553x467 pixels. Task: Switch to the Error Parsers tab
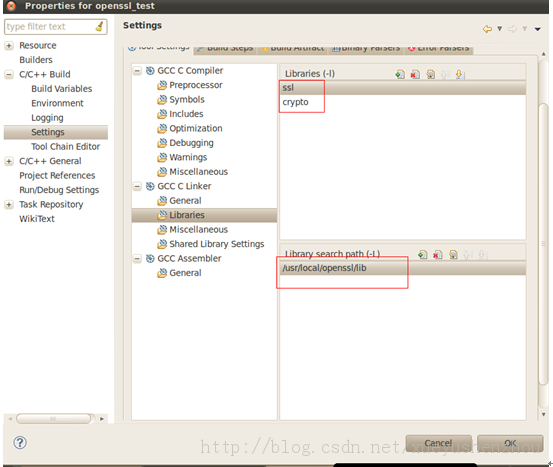pyautogui.click(x=439, y=49)
